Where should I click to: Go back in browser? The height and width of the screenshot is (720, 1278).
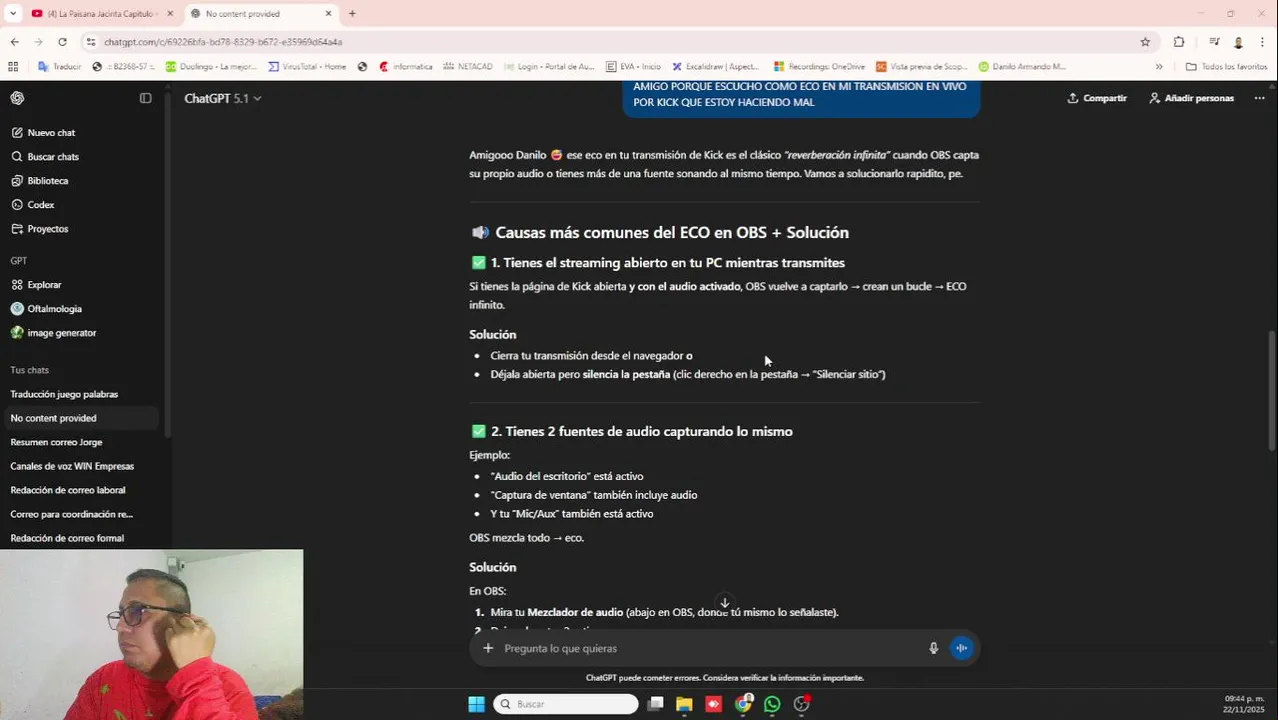point(14,42)
